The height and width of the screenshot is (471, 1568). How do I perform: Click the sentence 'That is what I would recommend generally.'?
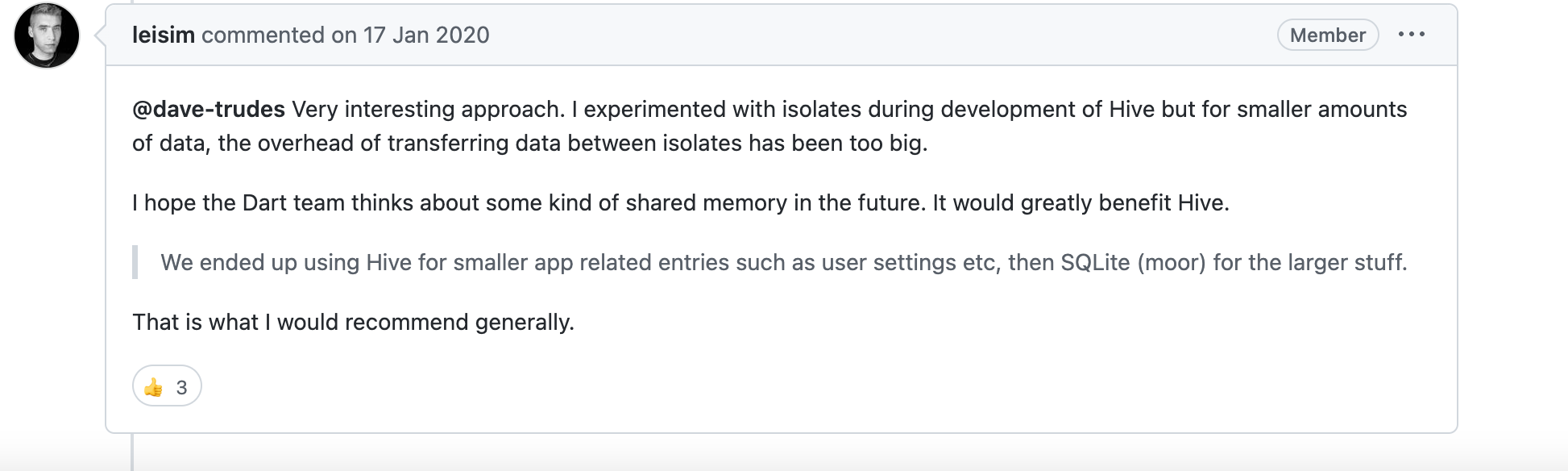click(x=353, y=322)
